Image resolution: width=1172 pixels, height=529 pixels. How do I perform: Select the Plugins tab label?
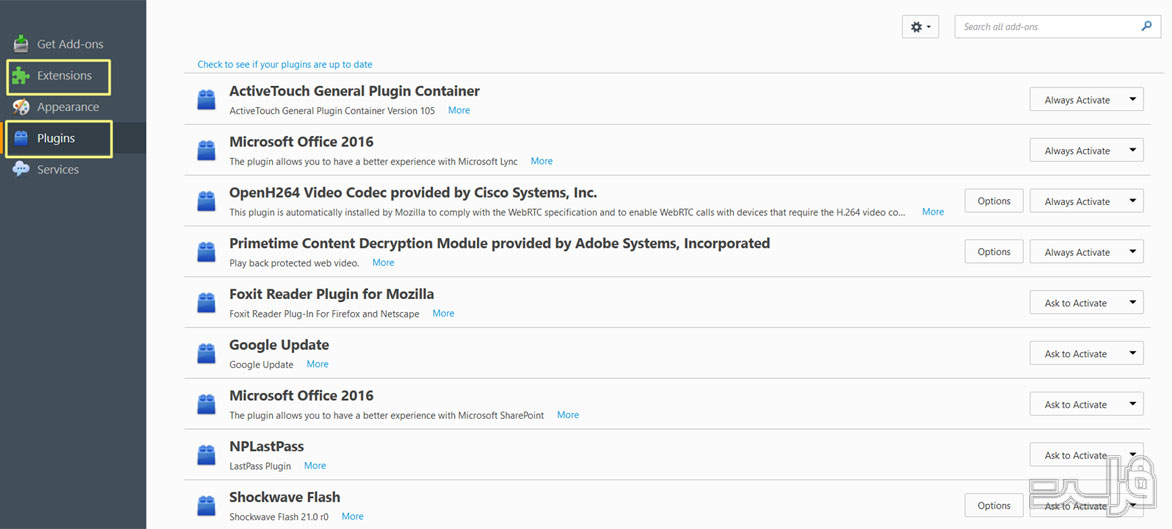[56, 138]
